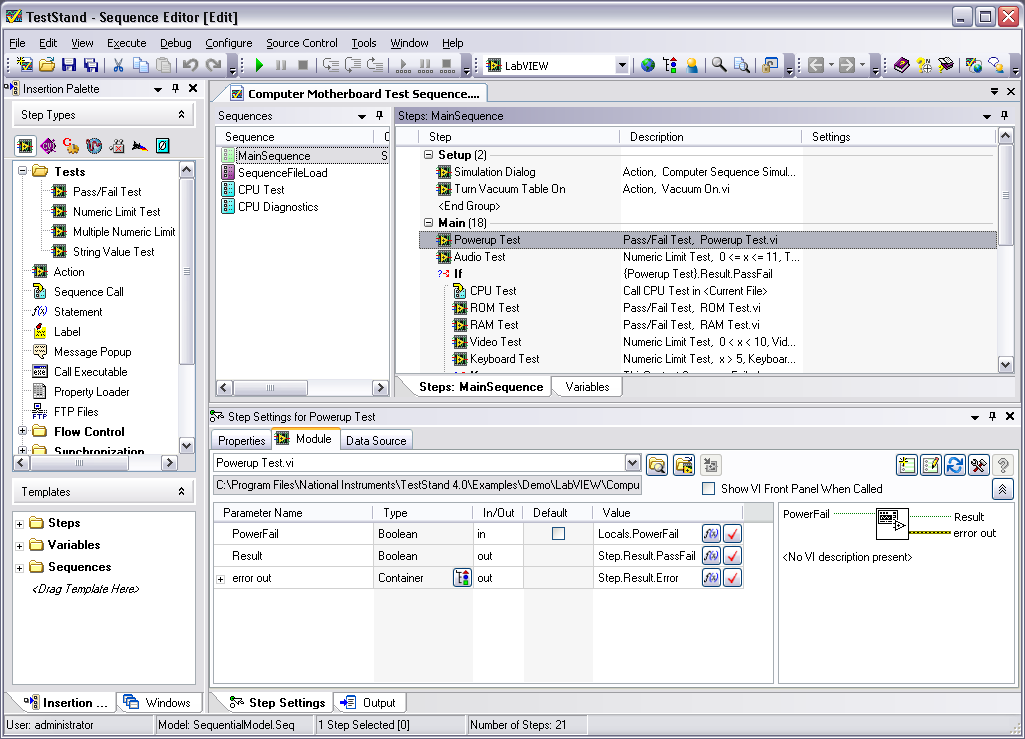Click the Container type icon for error out
This screenshot has height=739, width=1025.
(461, 578)
